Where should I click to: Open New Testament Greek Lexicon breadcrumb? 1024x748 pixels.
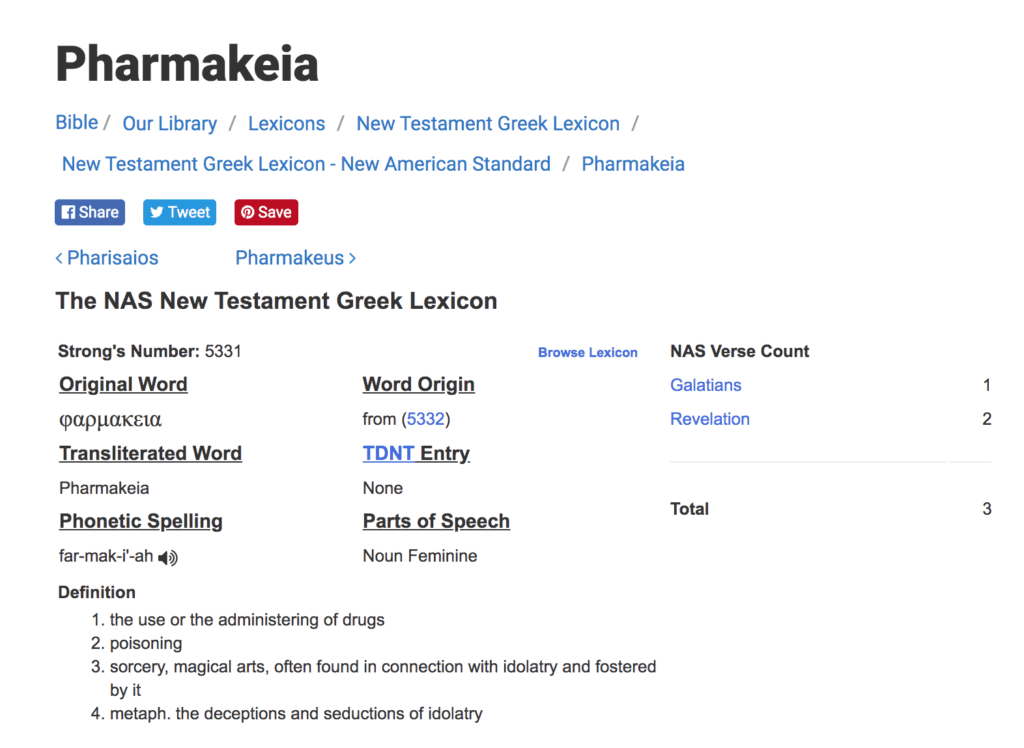tap(488, 124)
